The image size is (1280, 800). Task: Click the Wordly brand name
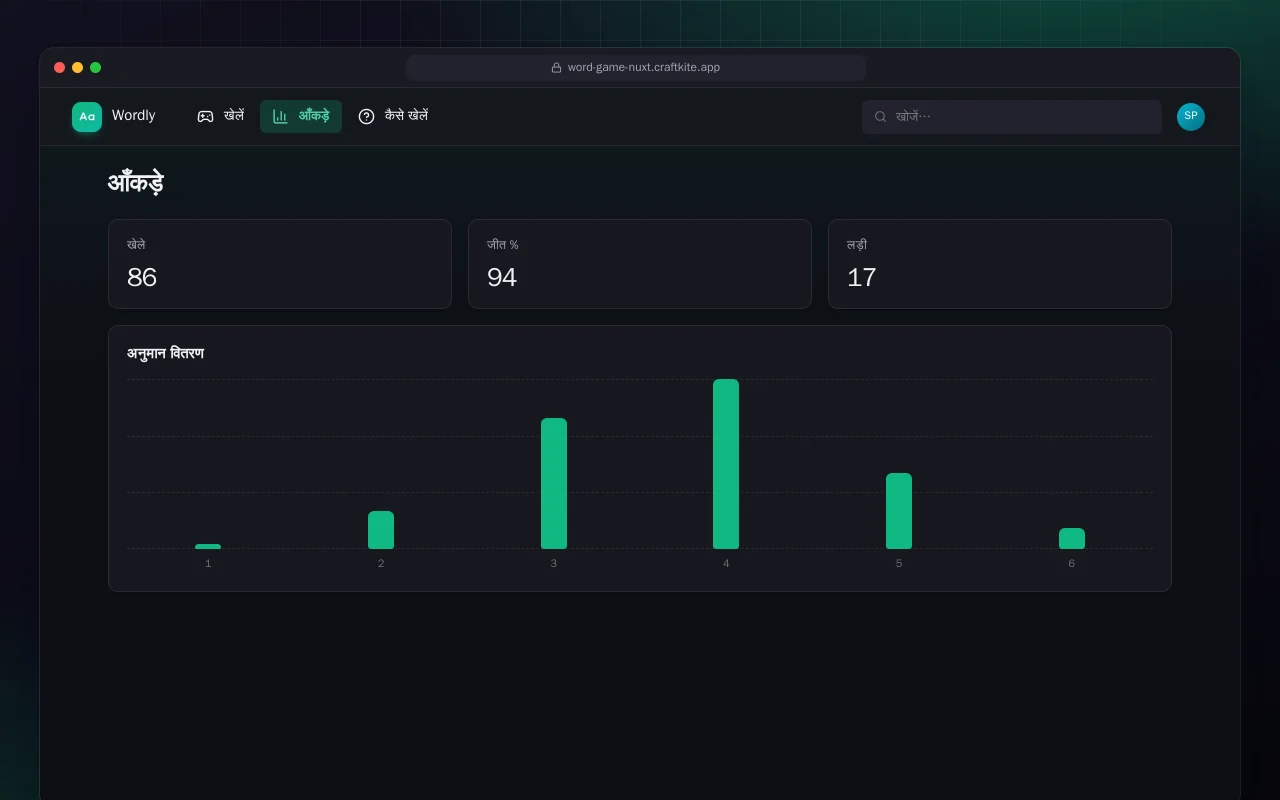(x=133, y=116)
